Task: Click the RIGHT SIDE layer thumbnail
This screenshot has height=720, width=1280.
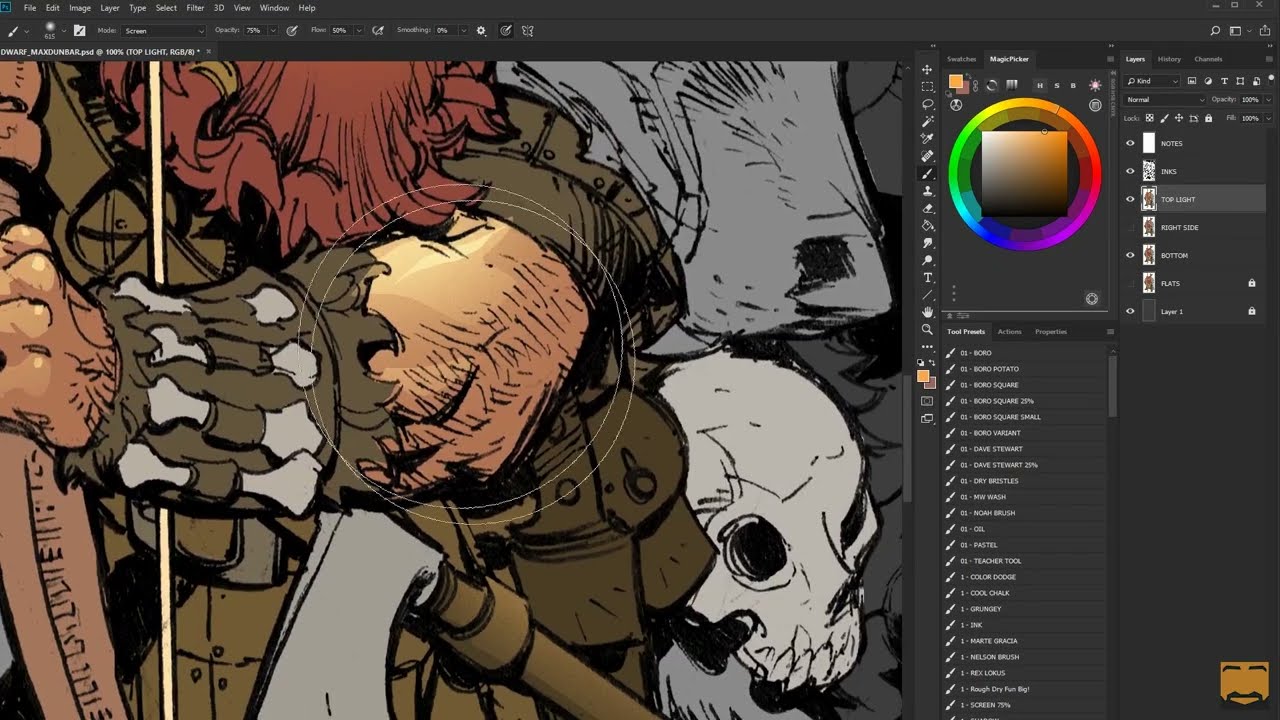Action: point(1149,227)
